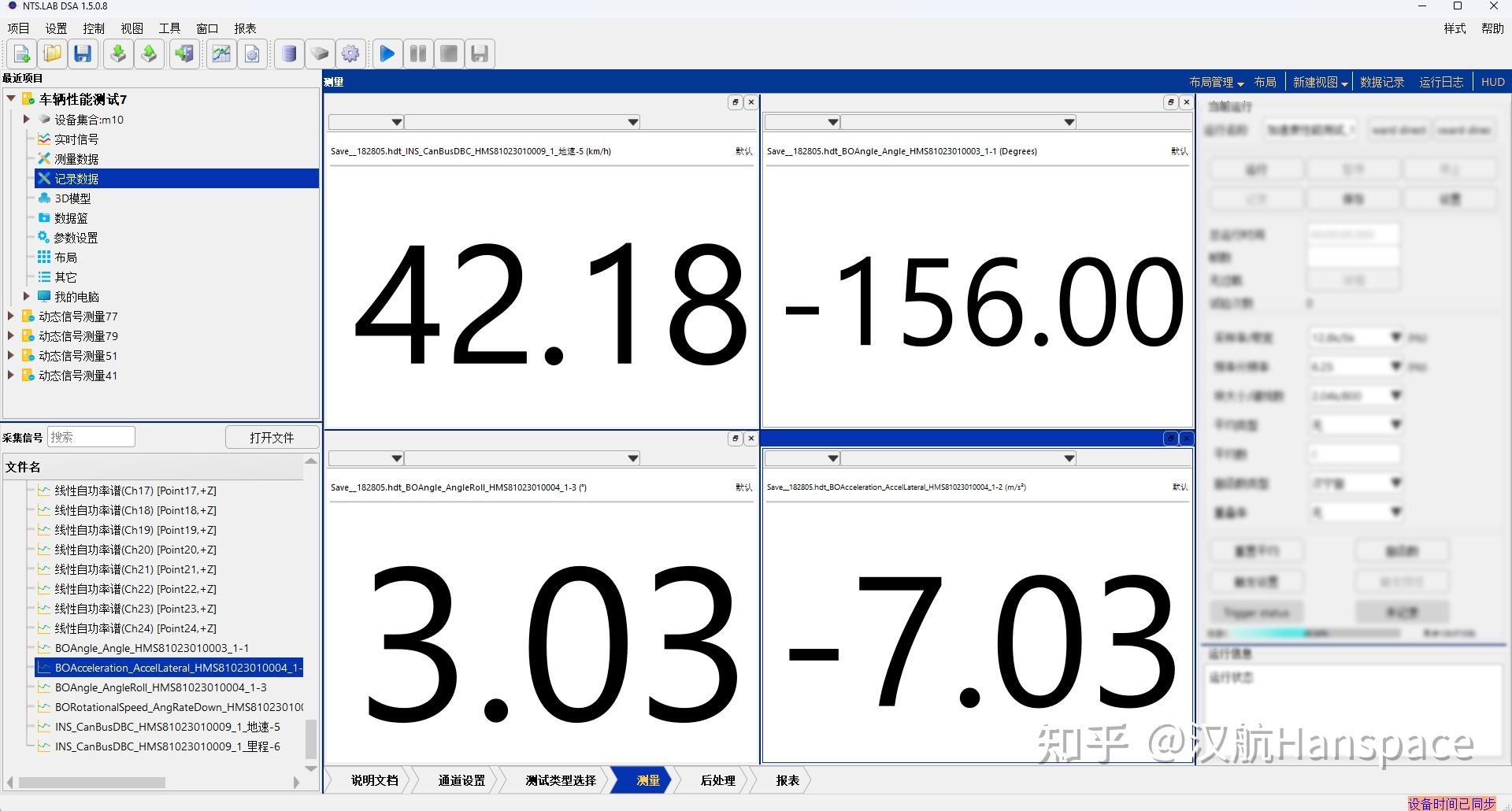Stop the measurement with stop icon
Screen dimensions: 1512x811
449,54
